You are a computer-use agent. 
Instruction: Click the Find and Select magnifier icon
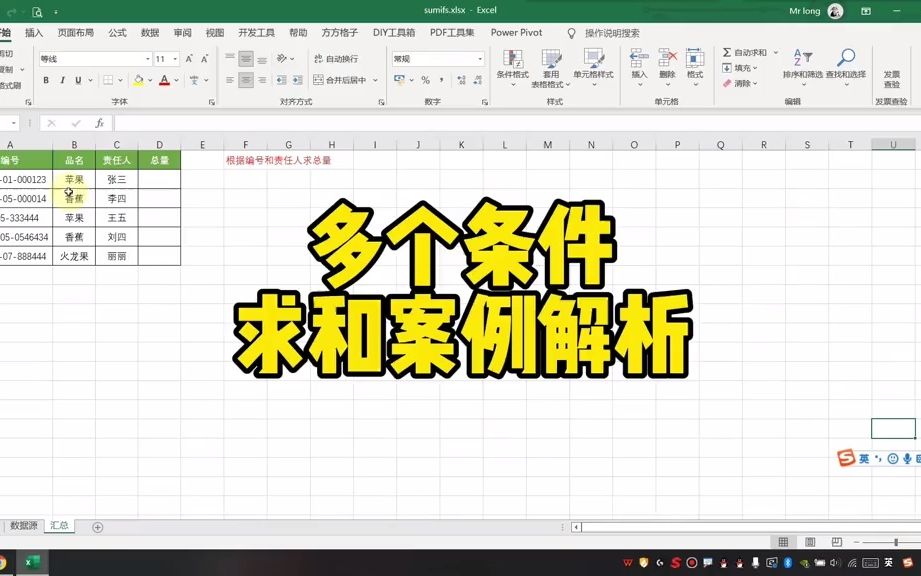click(845, 56)
